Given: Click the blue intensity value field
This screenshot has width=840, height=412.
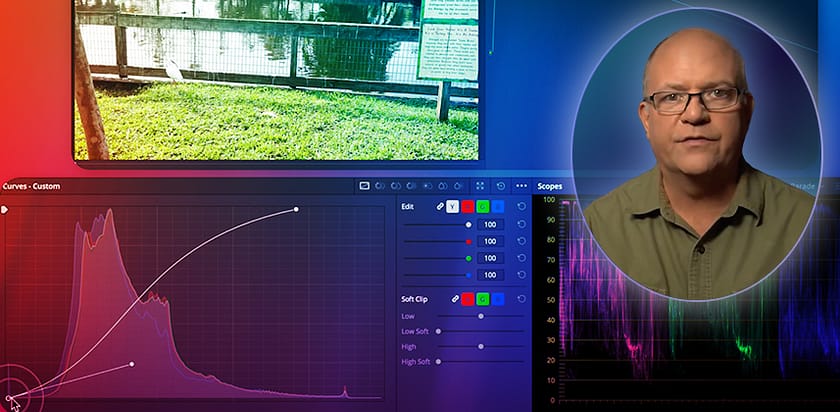Looking at the screenshot, I should click(x=491, y=275).
